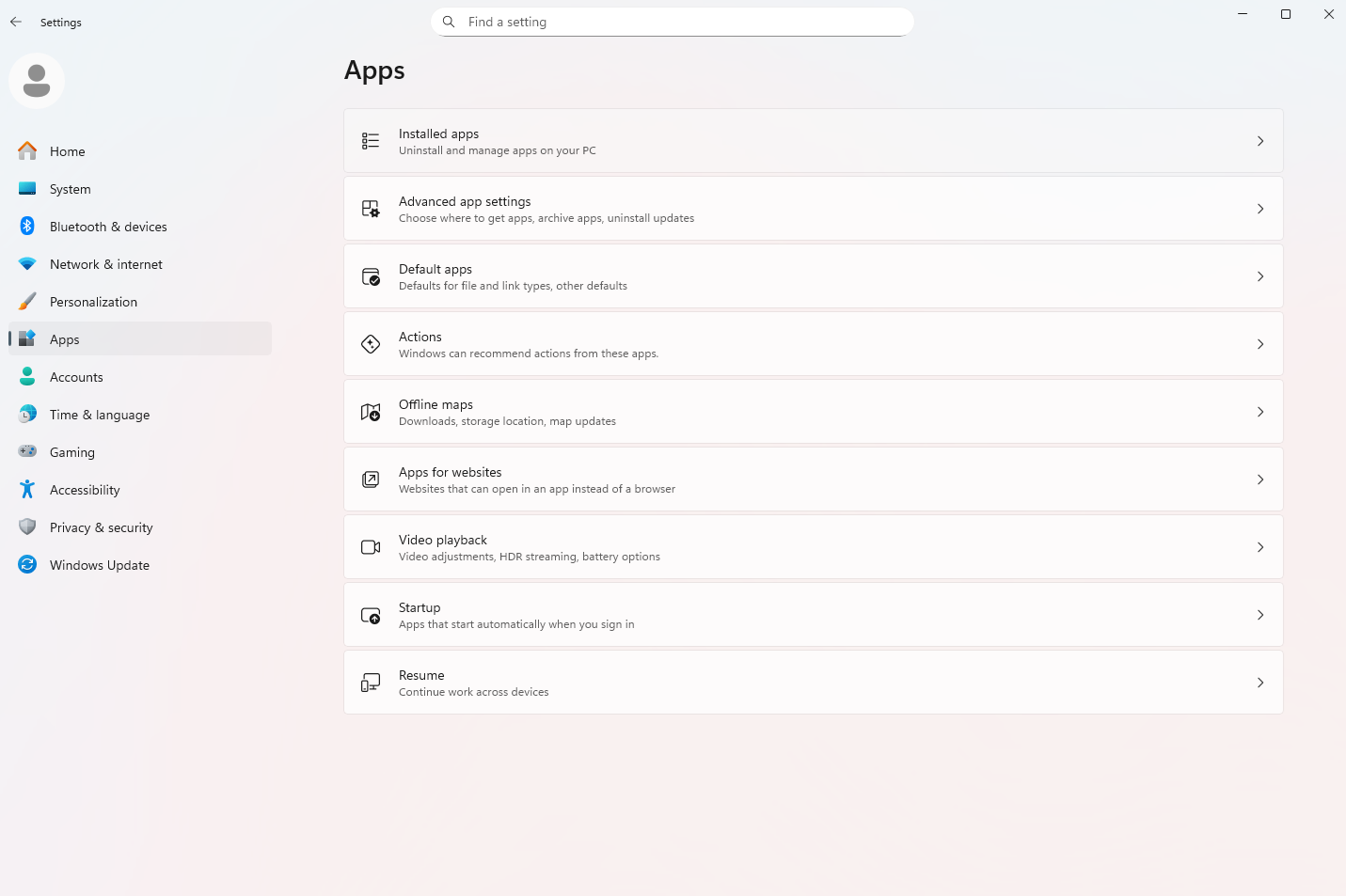The height and width of the screenshot is (896, 1346).
Task: Select Accessibility in the sidebar
Action: pos(85,490)
